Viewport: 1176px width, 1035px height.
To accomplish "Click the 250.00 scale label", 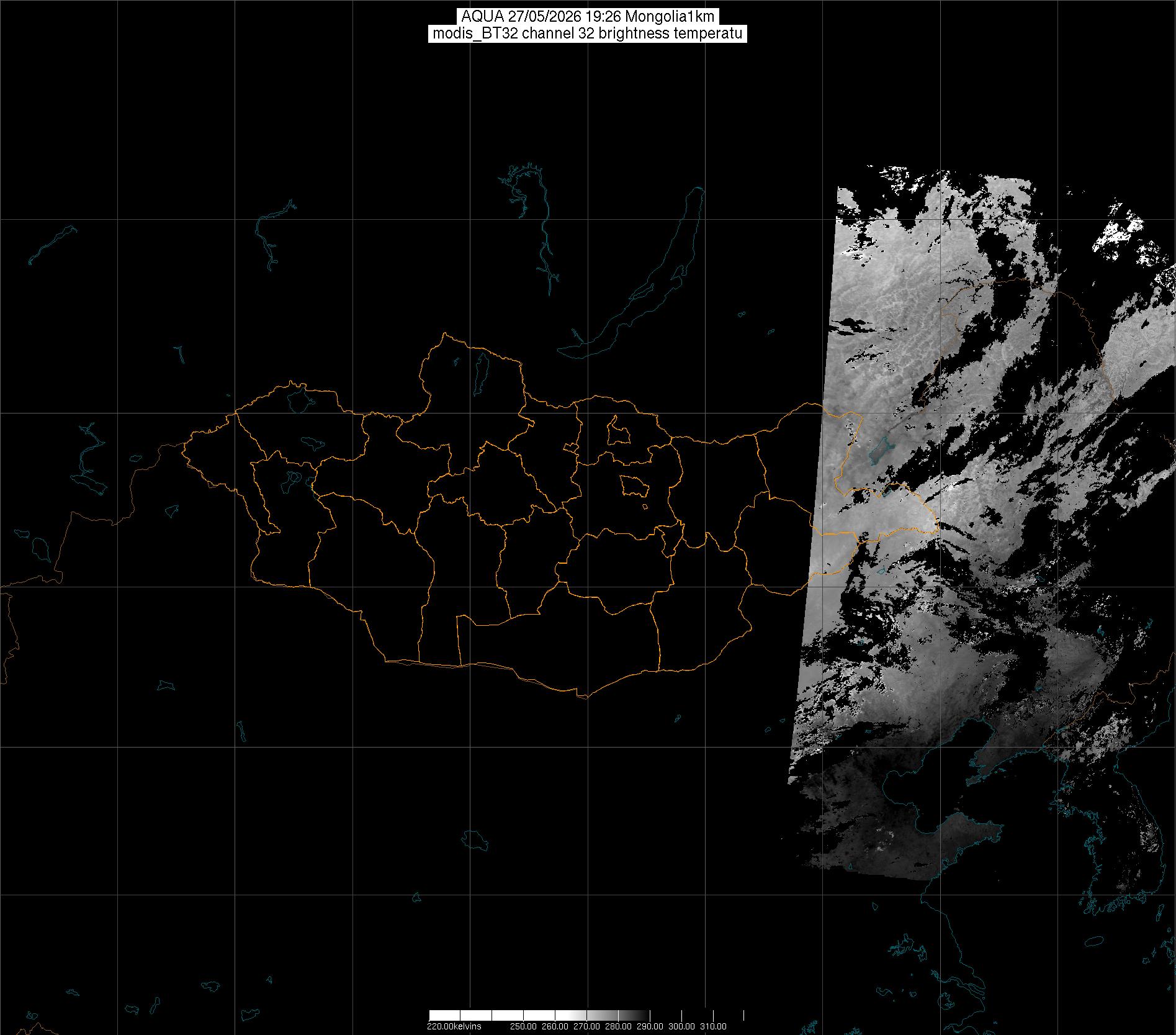I will (x=523, y=1026).
